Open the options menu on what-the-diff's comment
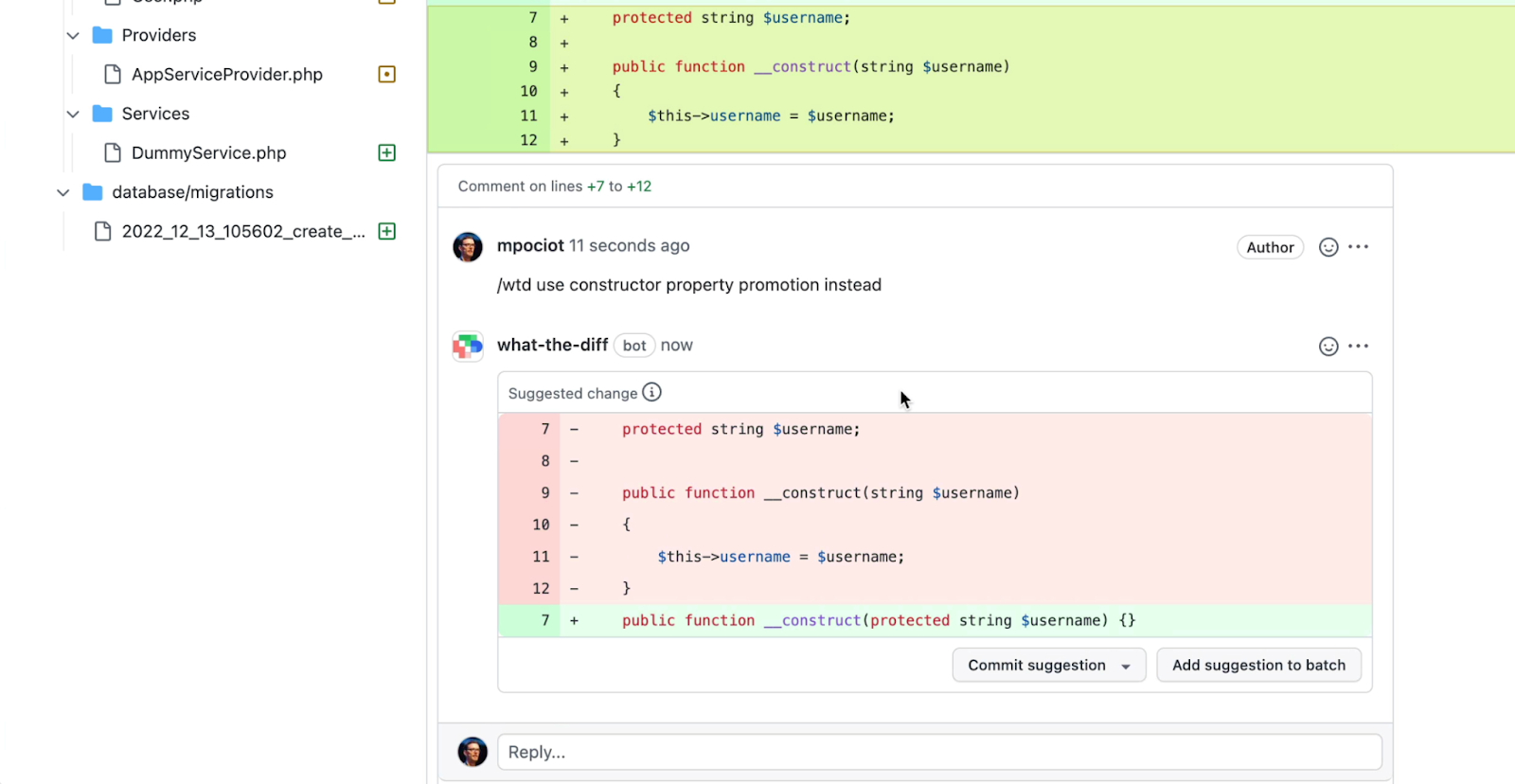 (1359, 347)
